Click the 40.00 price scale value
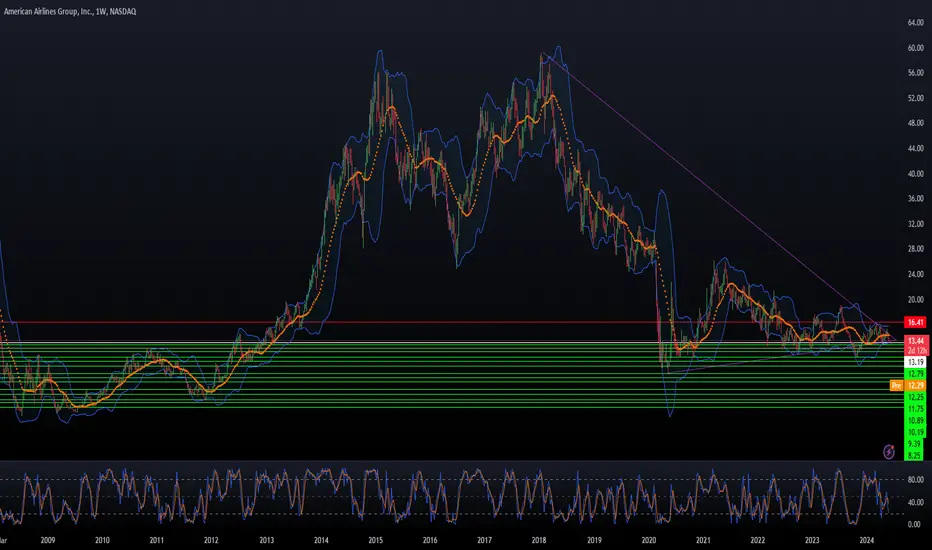The width and height of the screenshot is (932, 550). point(915,174)
